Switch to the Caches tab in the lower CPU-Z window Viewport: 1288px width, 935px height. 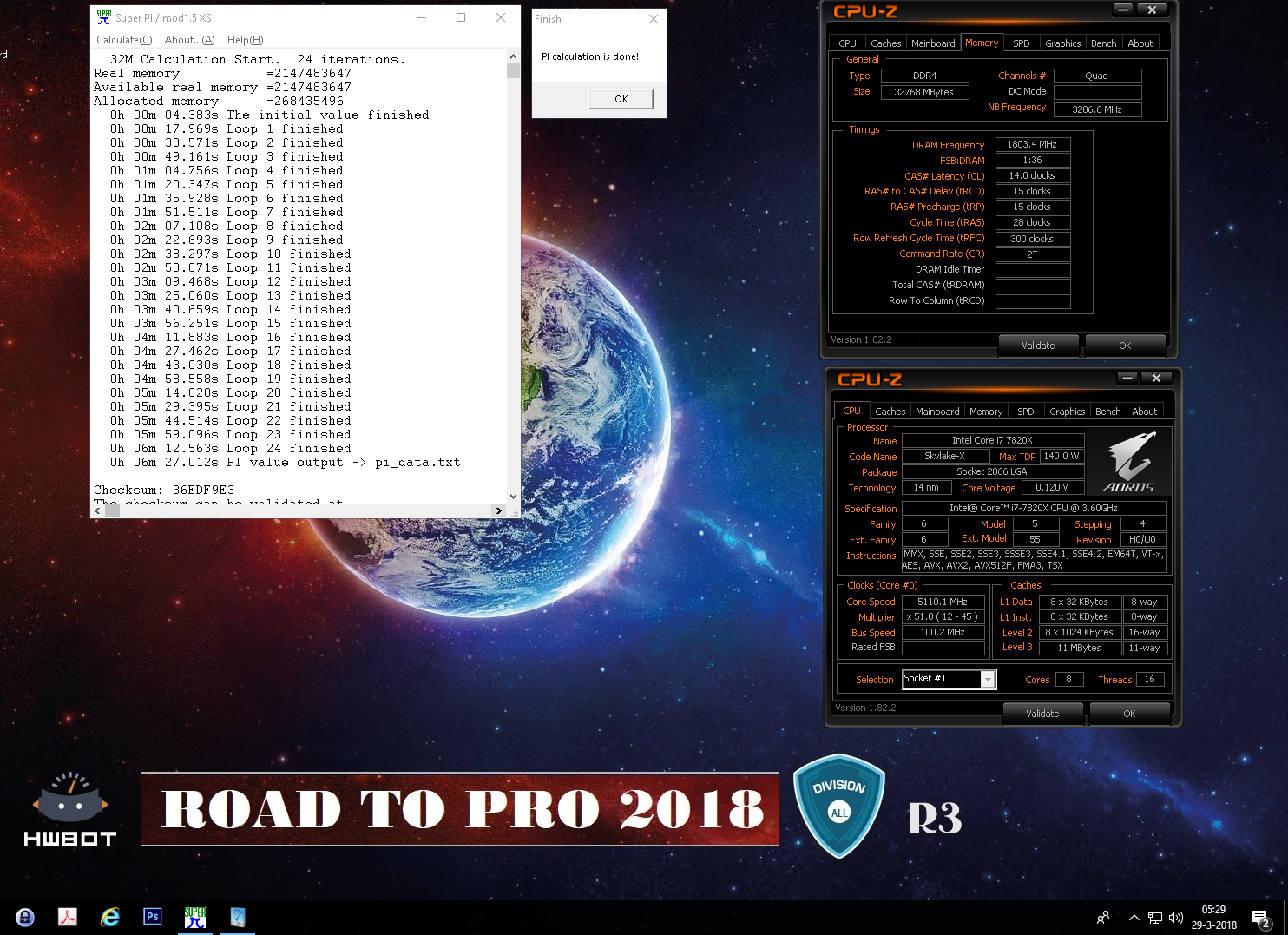coord(890,412)
